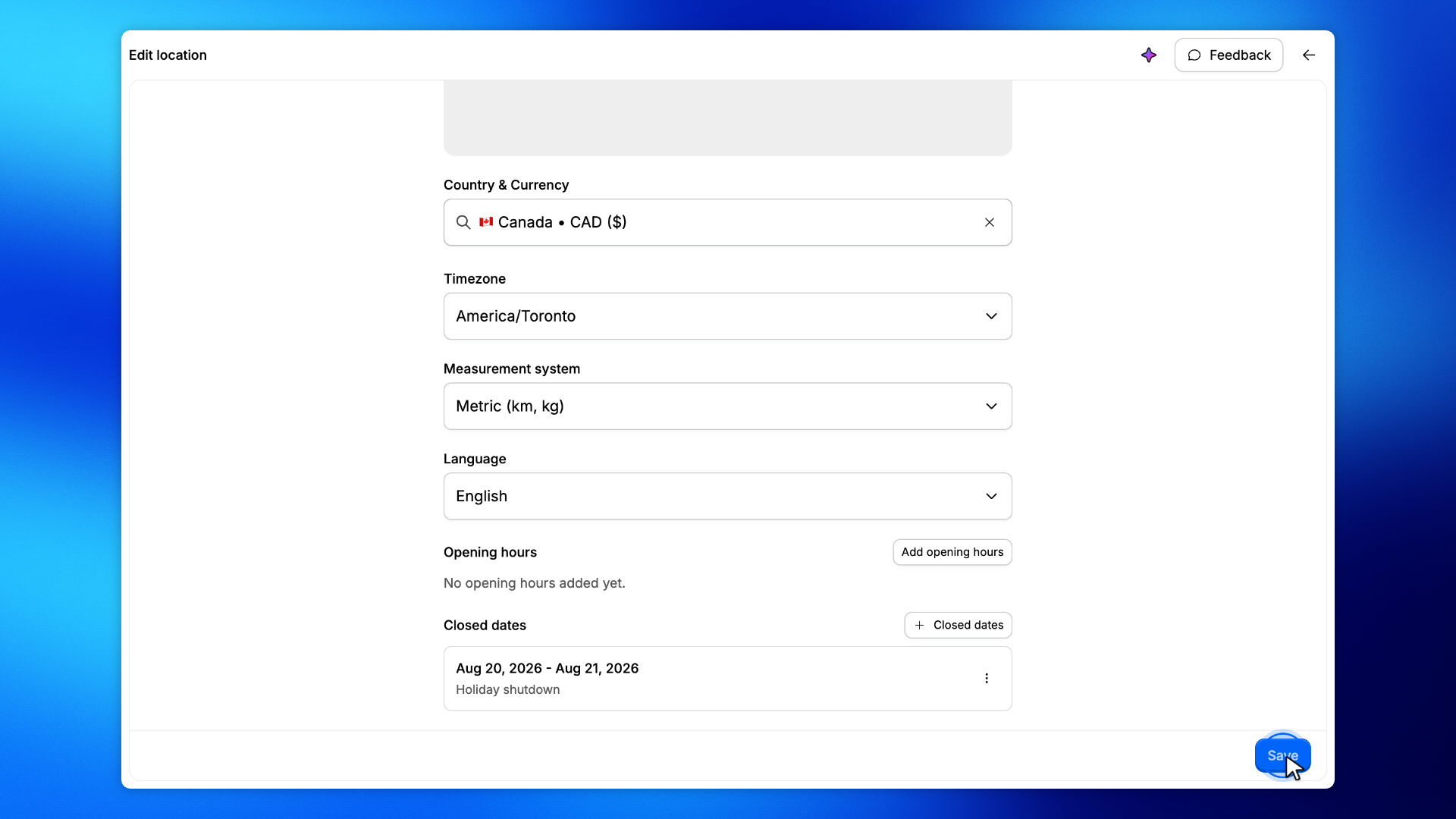Click the chevron beside English
The image size is (1456, 819).
[991, 496]
